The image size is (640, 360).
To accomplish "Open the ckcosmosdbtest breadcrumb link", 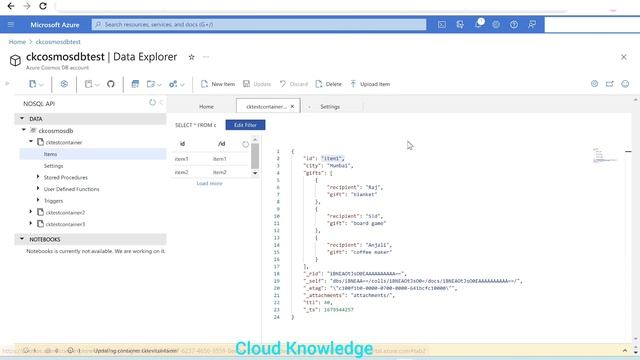I will [x=58, y=42].
